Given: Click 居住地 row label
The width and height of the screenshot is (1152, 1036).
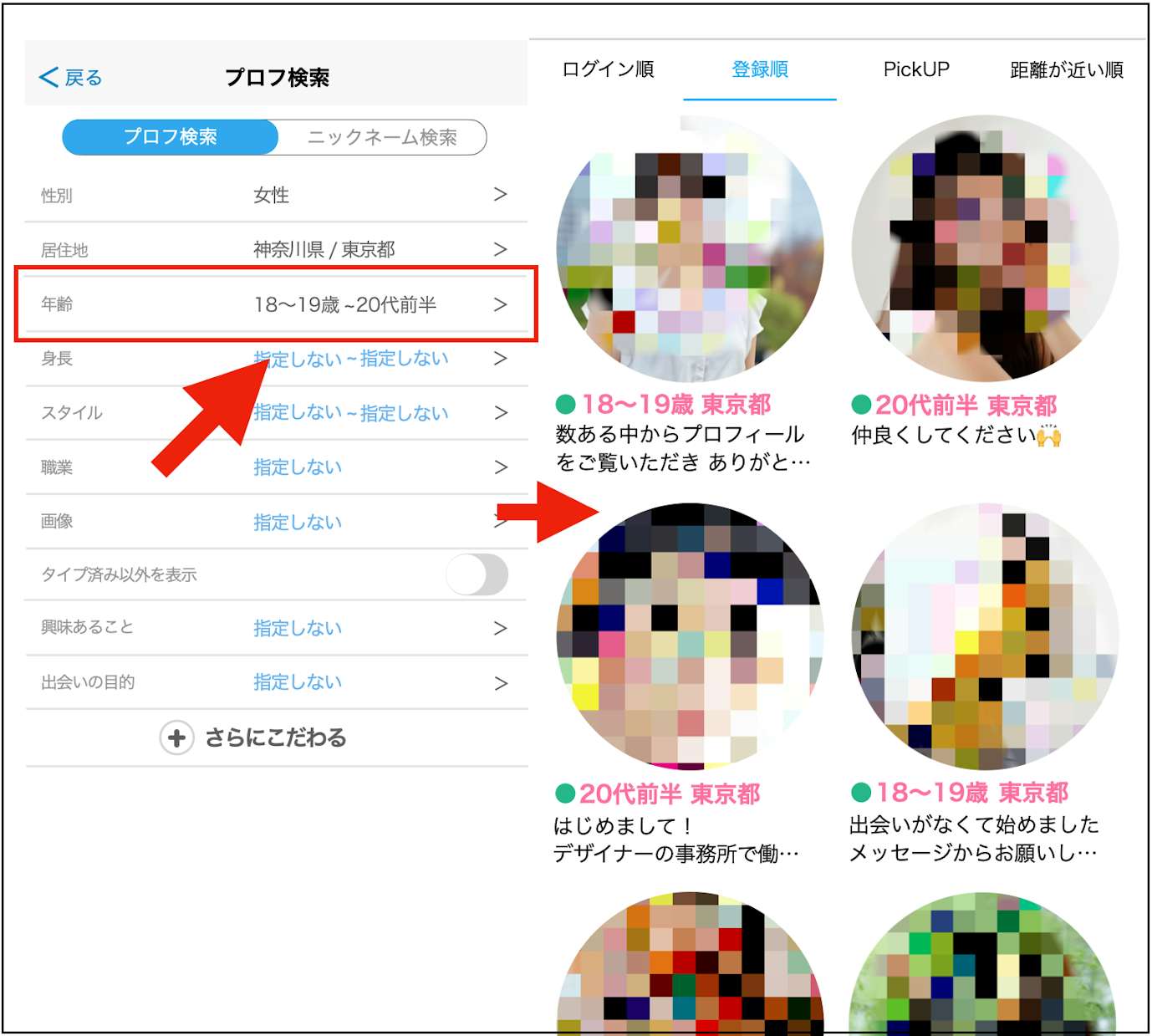Looking at the screenshot, I should pos(64,250).
